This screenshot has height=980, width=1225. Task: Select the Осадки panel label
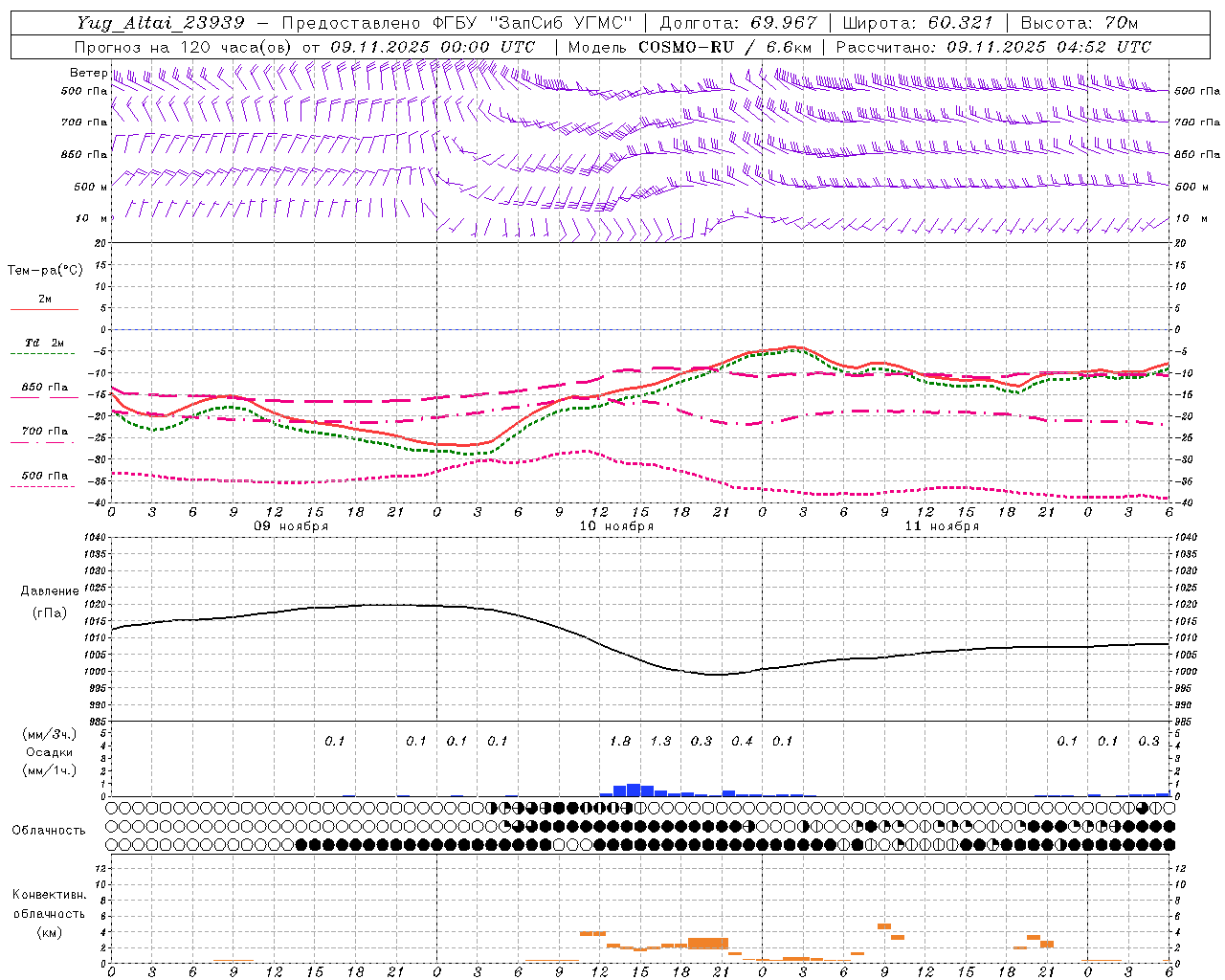click(x=49, y=752)
